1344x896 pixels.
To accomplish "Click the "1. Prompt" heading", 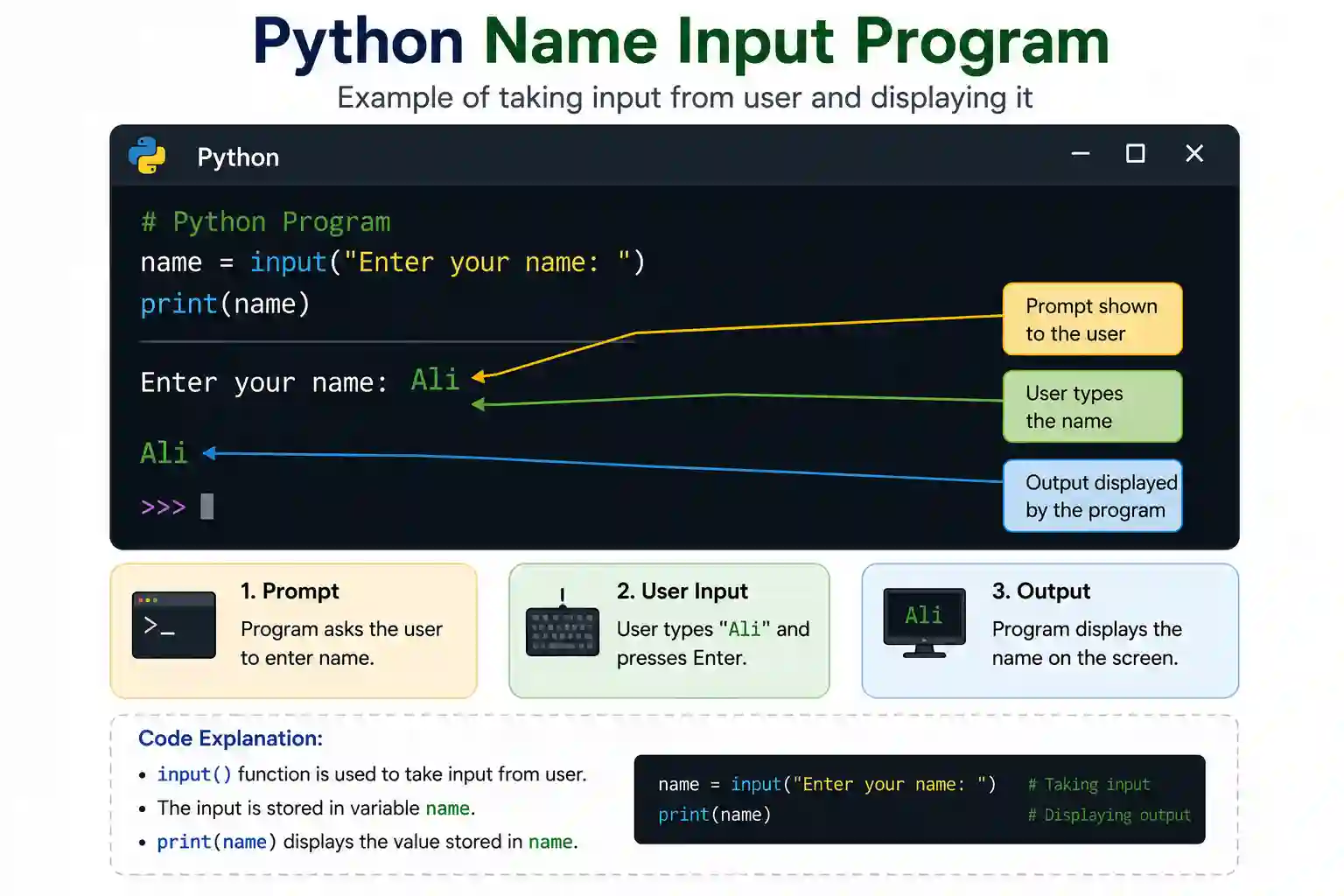I will point(290,591).
